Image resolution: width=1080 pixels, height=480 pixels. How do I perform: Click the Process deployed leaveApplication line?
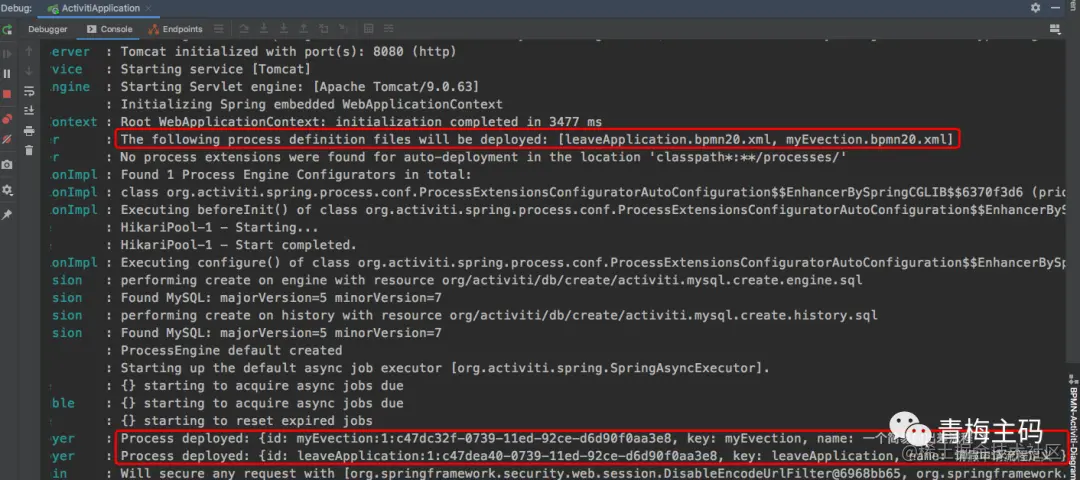(x=592, y=456)
